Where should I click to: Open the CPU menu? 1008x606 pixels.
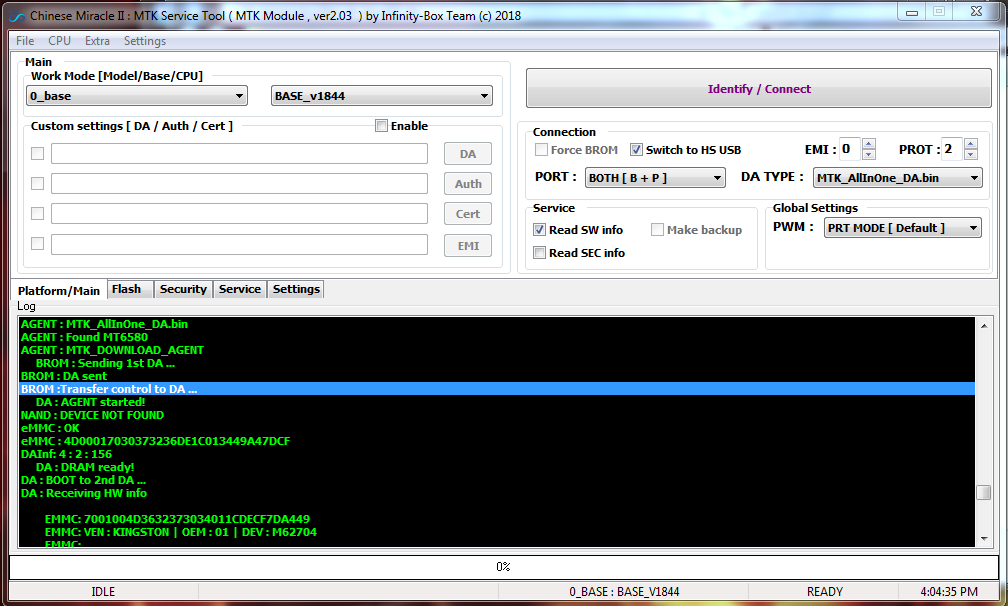59,40
